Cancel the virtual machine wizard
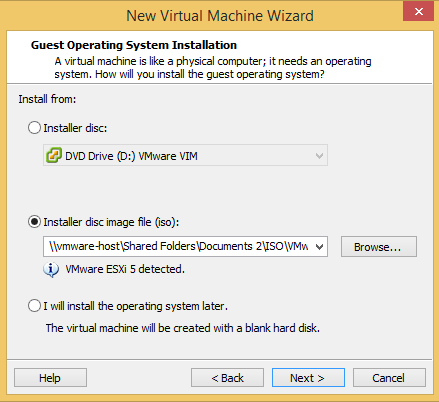The width and height of the screenshot is (439, 402). tap(389, 378)
